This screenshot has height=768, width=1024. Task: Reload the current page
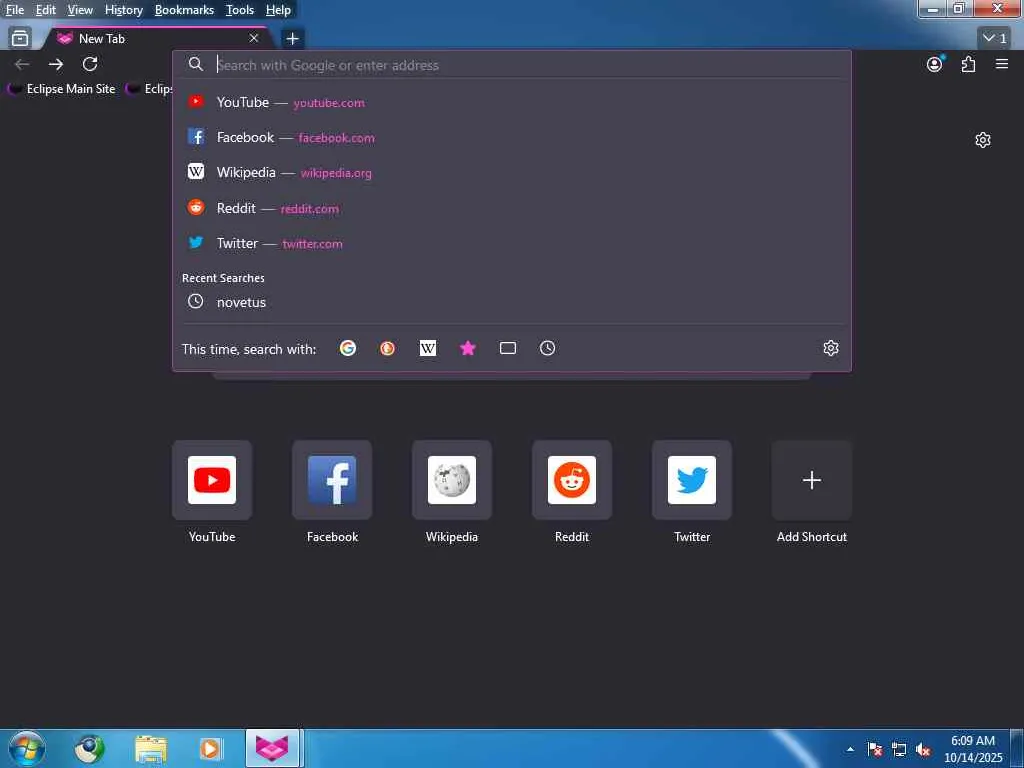(x=90, y=64)
